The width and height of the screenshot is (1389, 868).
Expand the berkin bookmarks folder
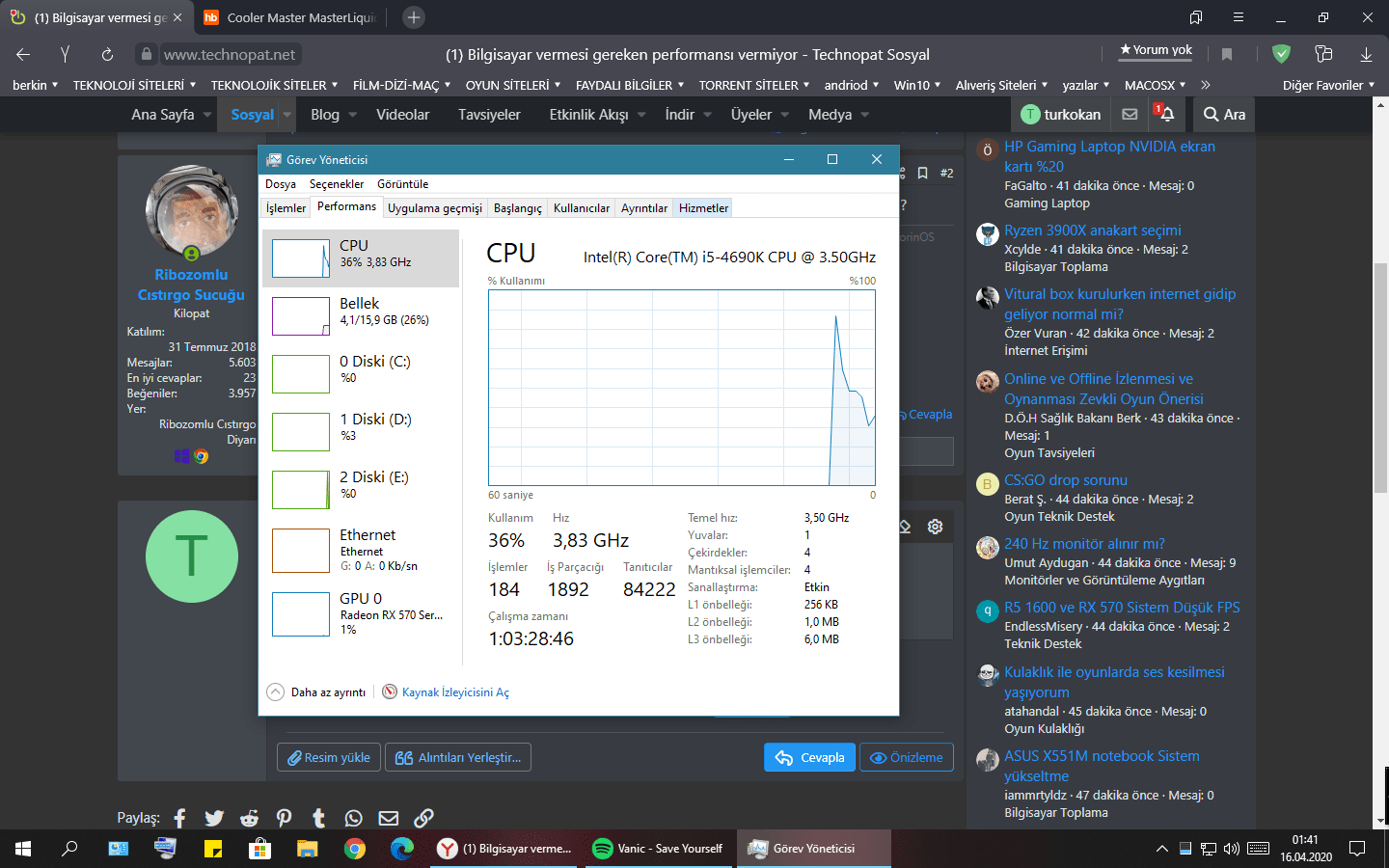coord(36,85)
